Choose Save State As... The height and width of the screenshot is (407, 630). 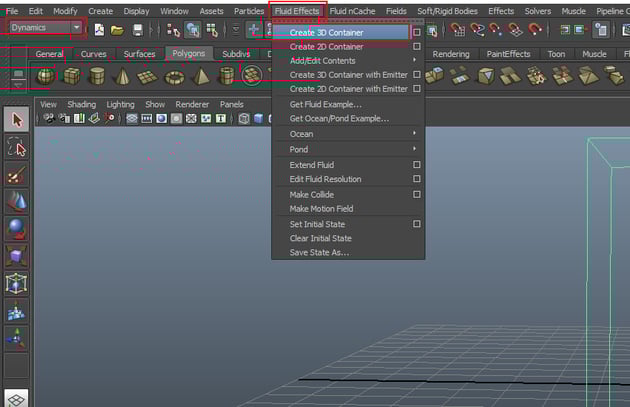point(319,252)
